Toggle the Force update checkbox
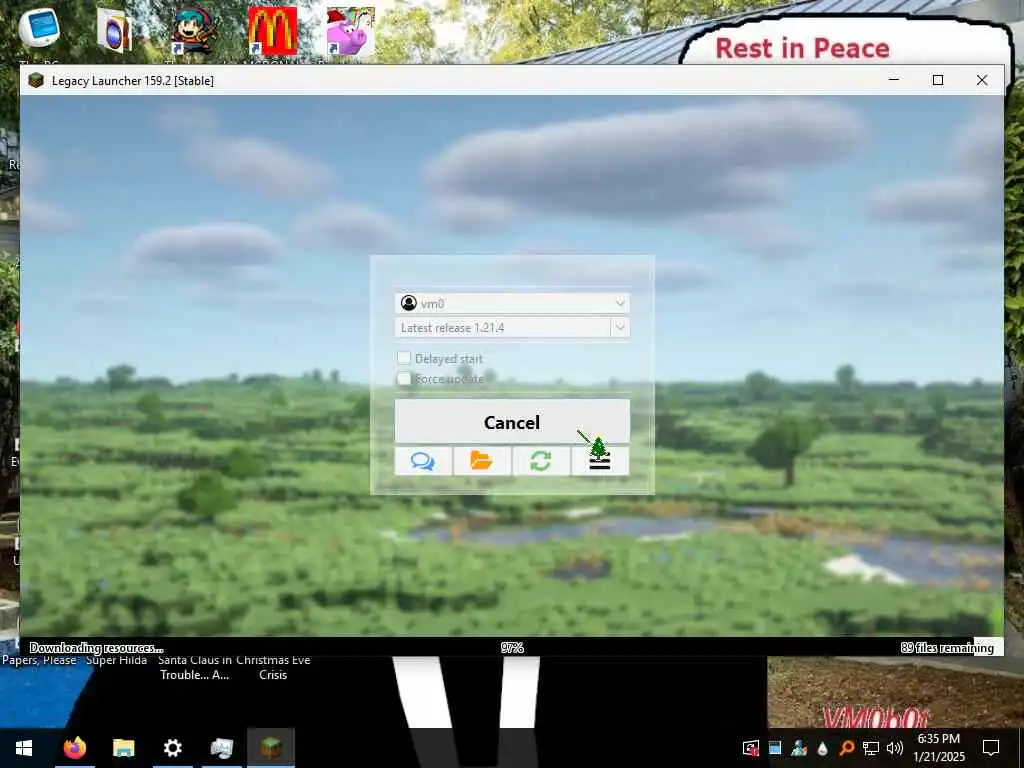The height and width of the screenshot is (768, 1024). (404, 379)
